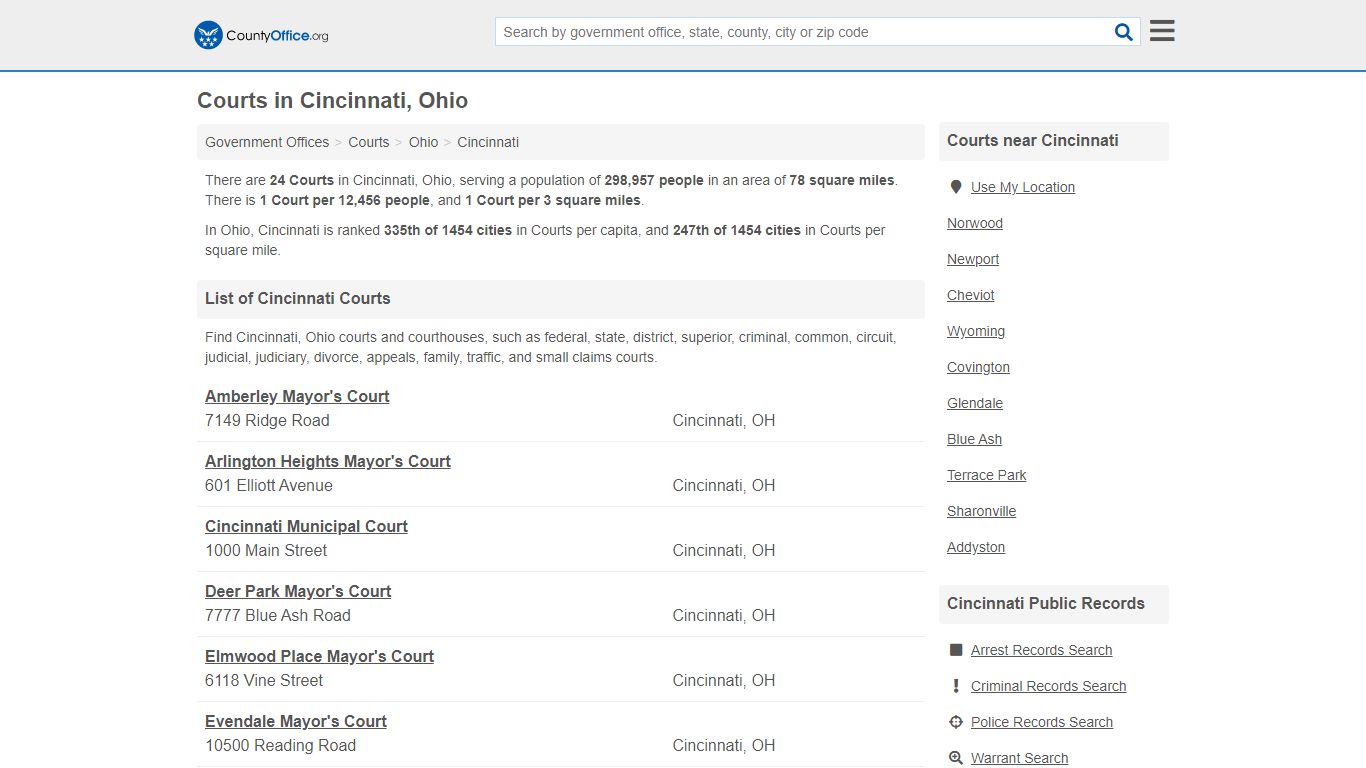The image size is (1366, 768).
Task: Click the 601 Elliott Avenue address
Action: (269, 486)
